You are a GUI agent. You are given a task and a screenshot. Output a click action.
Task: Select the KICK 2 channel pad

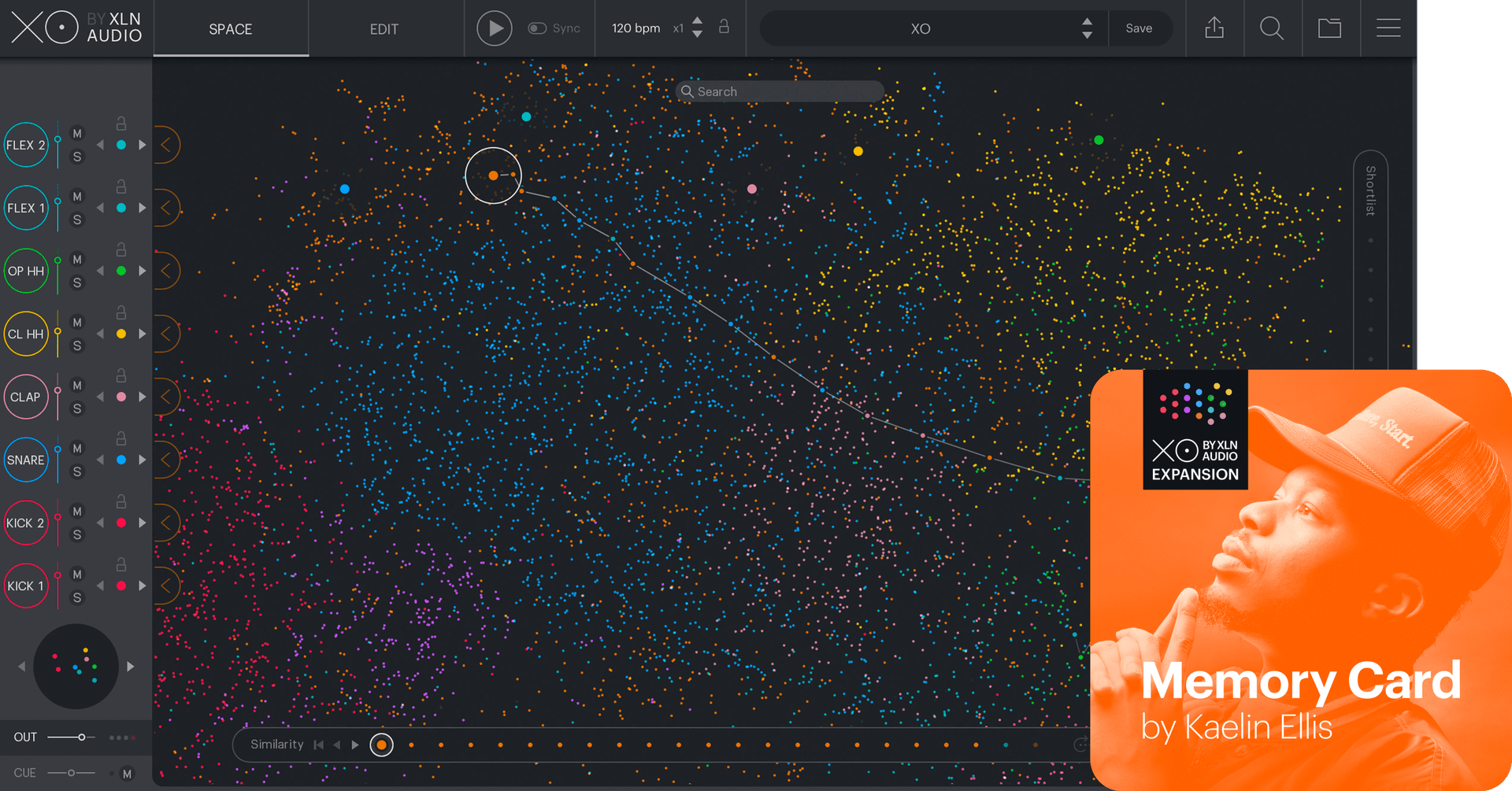26,523
